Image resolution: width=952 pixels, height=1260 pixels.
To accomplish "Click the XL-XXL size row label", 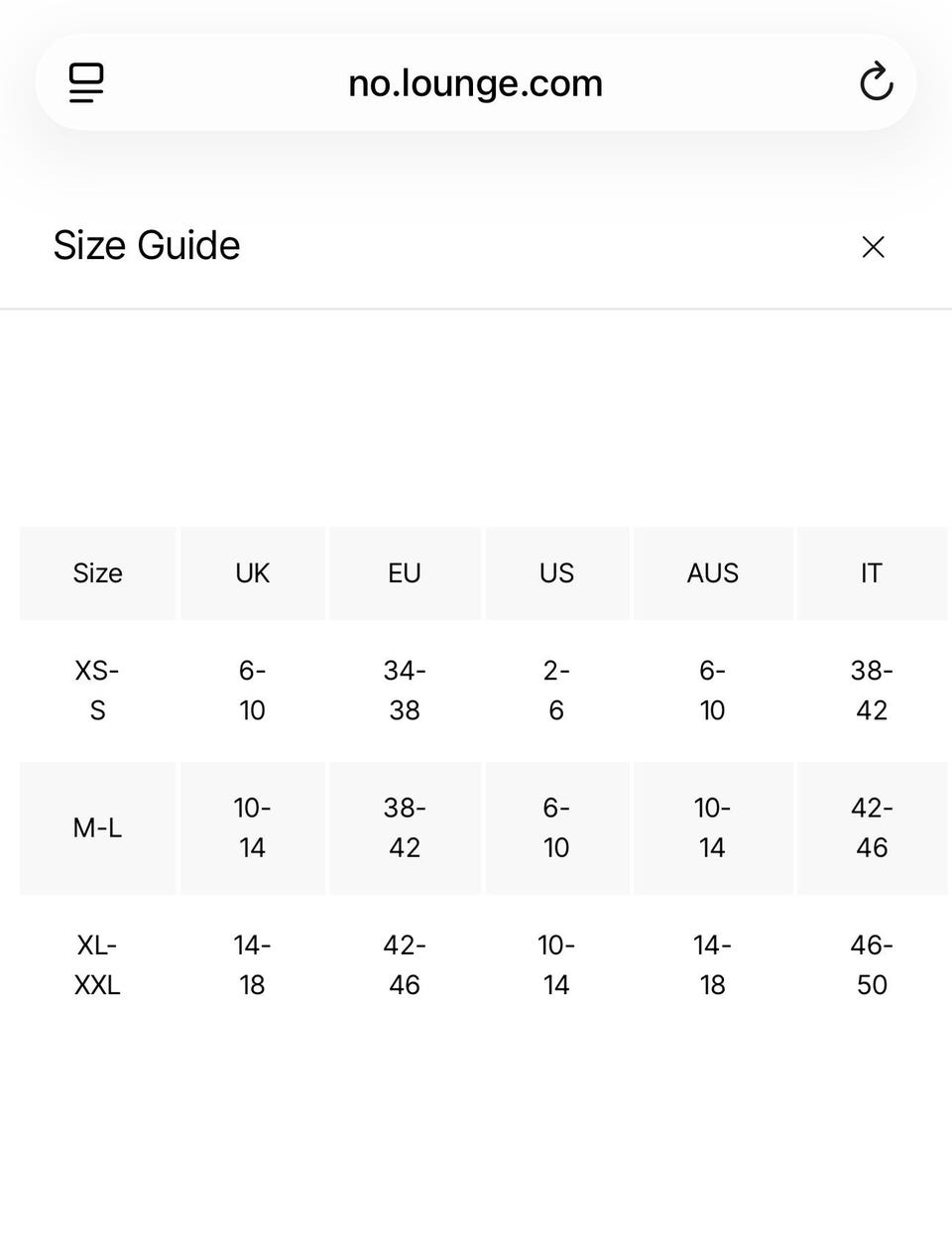I will (97, 965).
